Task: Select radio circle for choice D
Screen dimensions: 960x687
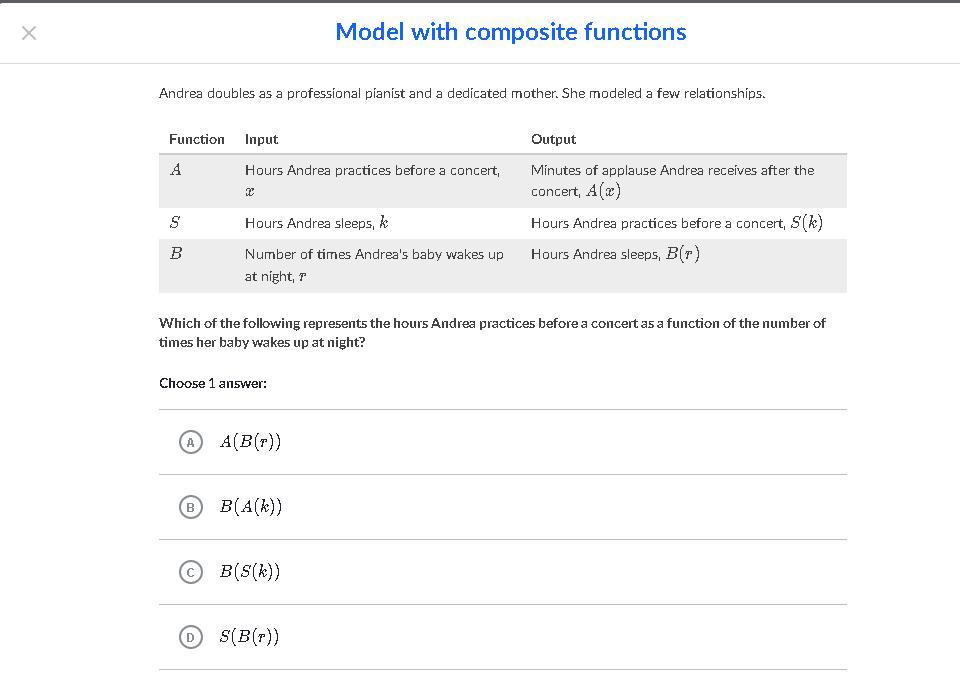Action: tap(190, 637)
